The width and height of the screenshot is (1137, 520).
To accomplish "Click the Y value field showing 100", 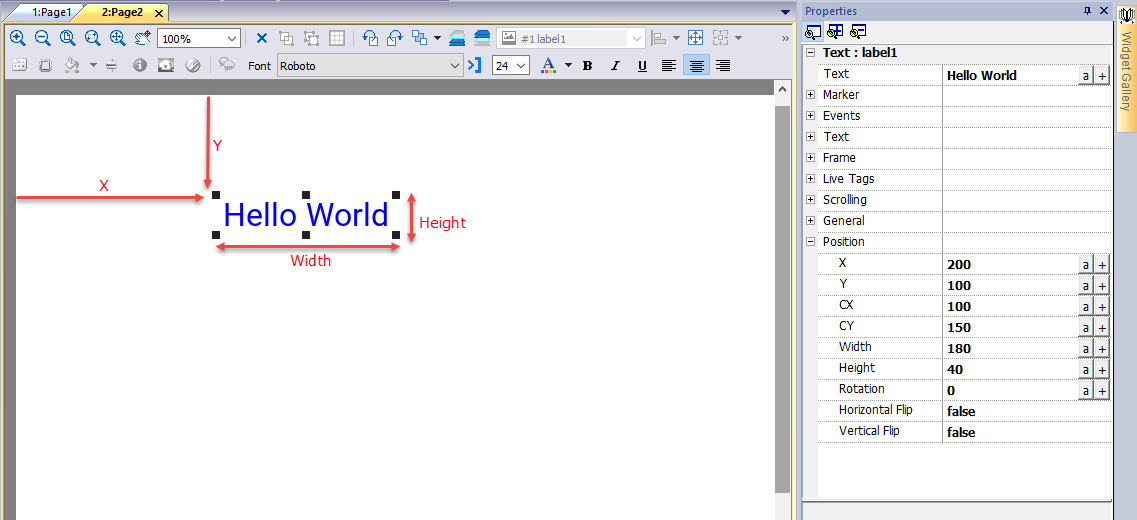I will point(1011,286).
